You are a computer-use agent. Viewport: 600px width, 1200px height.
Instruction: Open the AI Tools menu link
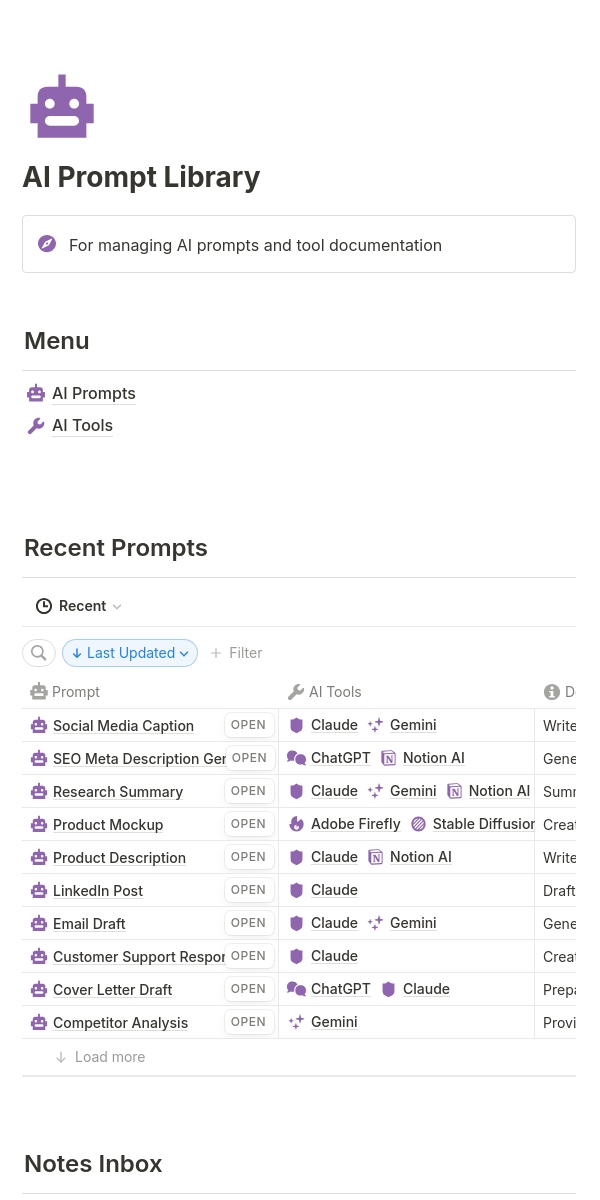82,426
